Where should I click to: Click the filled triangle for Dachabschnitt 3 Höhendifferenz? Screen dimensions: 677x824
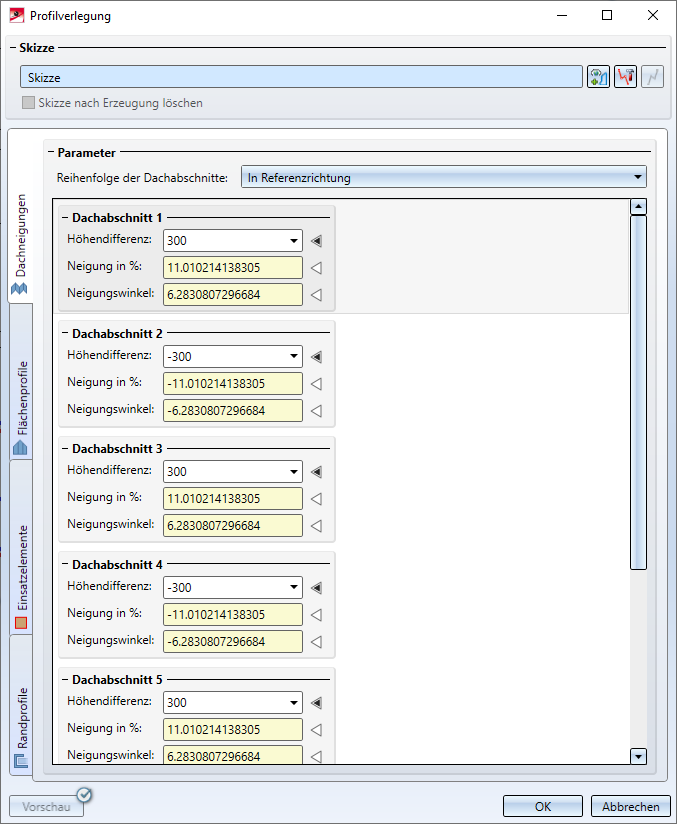316,472
